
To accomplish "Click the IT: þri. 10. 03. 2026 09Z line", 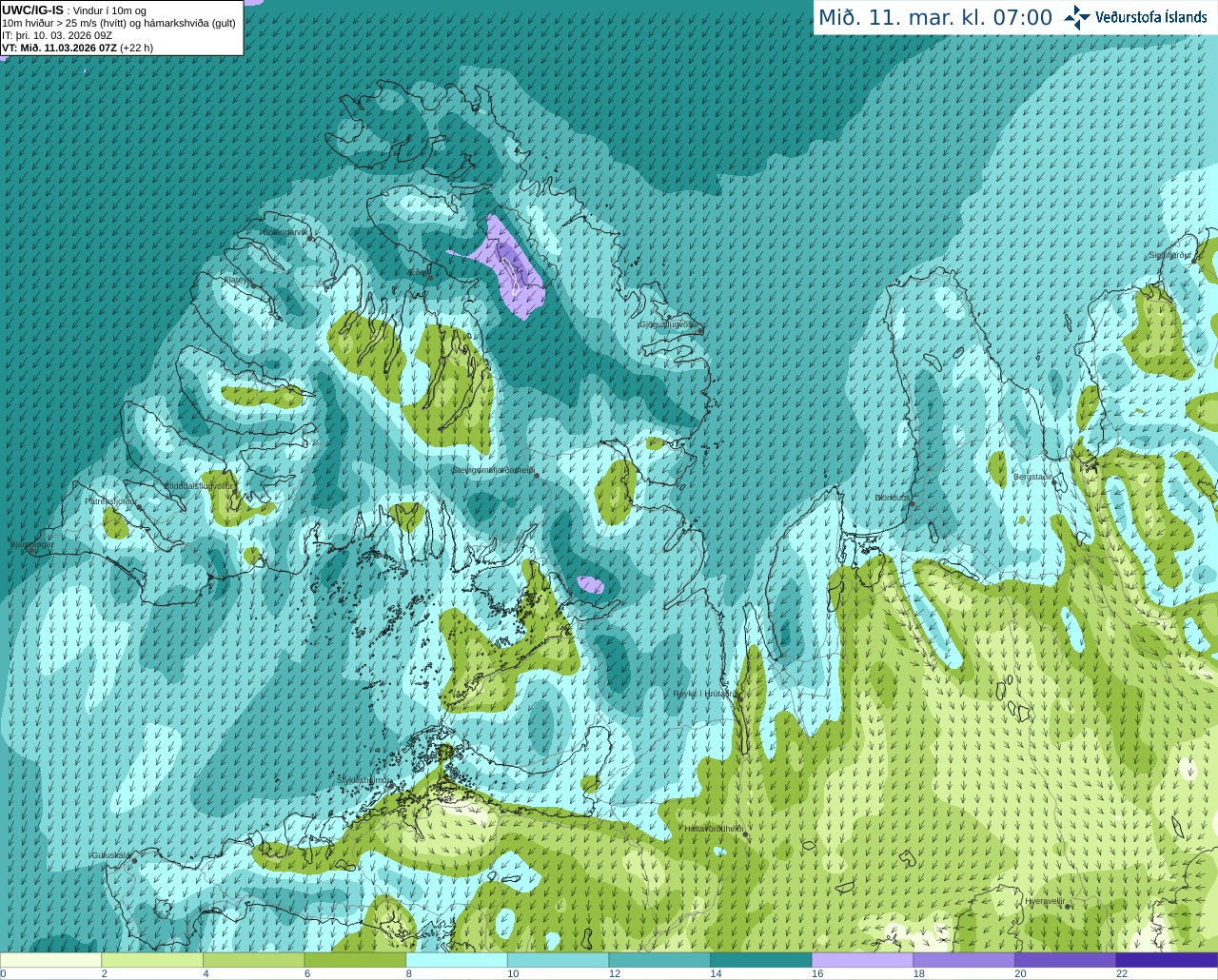I will pyautogui.click(x=57, y=35).
